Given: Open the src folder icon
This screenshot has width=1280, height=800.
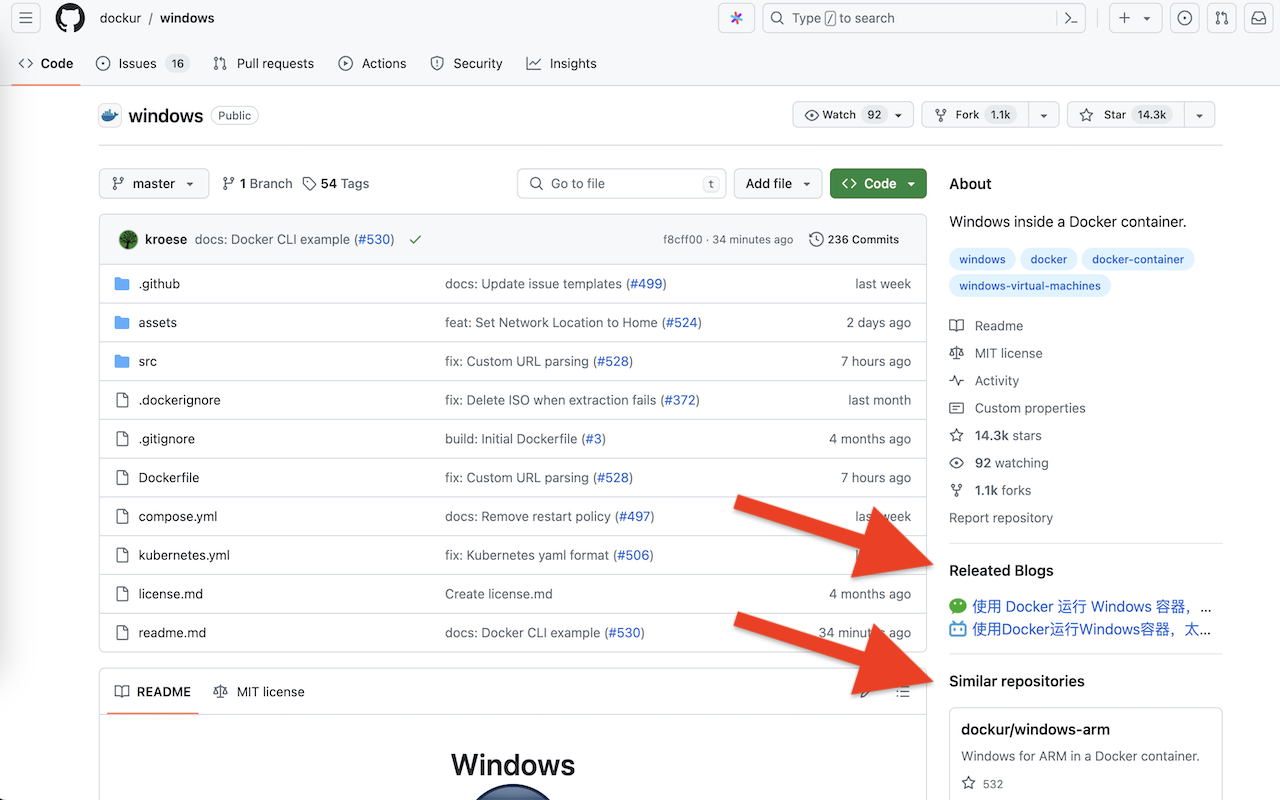Looking at the screenshot, I should coord(122,361).
